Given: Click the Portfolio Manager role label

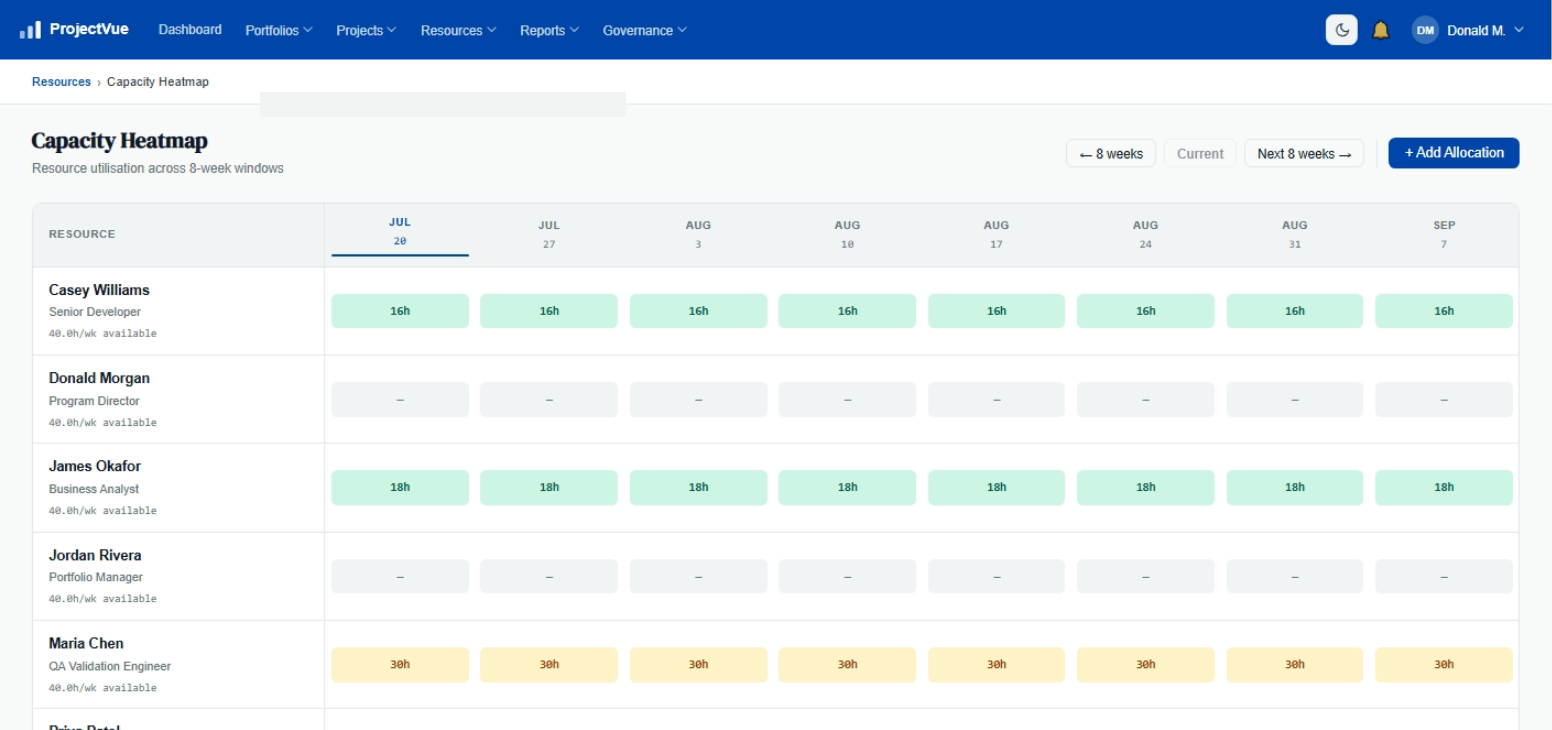Looking at the screenshot, I should tap(96, 577).
